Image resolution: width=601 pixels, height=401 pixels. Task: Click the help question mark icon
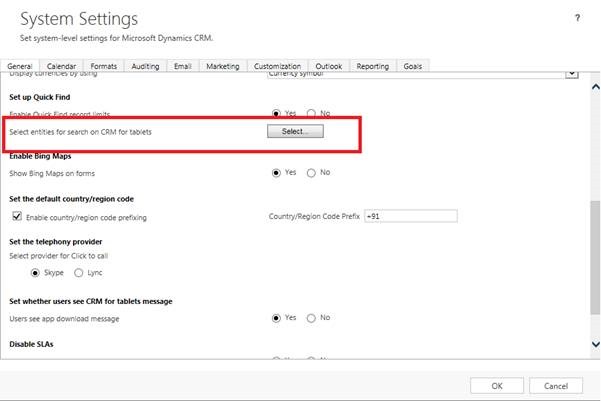[x=578, y=18]
